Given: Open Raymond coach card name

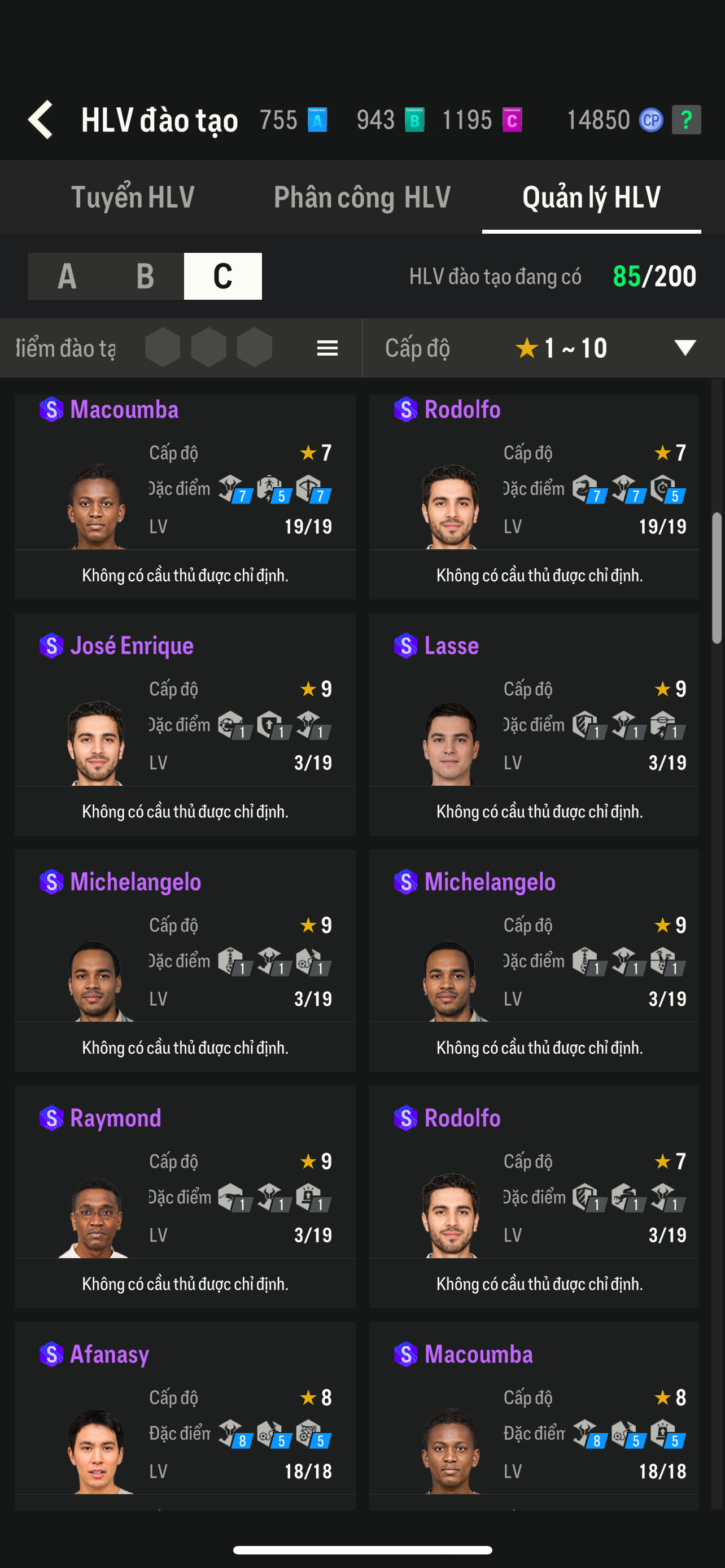Looking at the screenshot, I should pos(116,1118).
